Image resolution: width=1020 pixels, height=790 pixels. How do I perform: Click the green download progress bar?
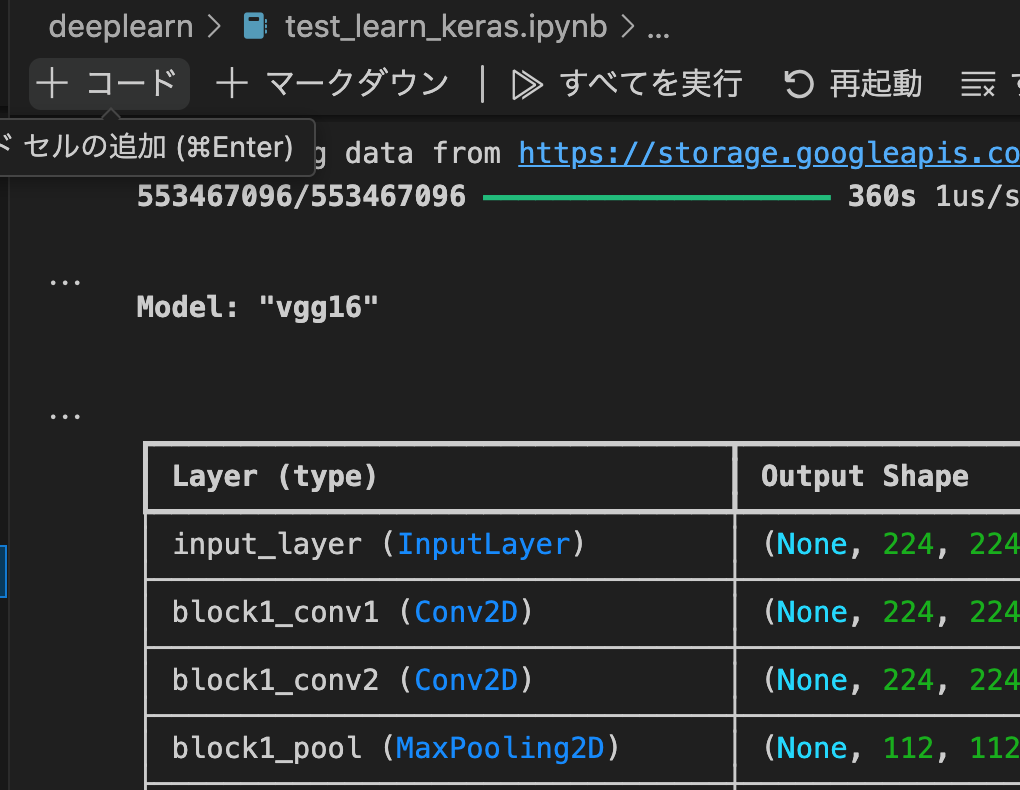(656, 197)
